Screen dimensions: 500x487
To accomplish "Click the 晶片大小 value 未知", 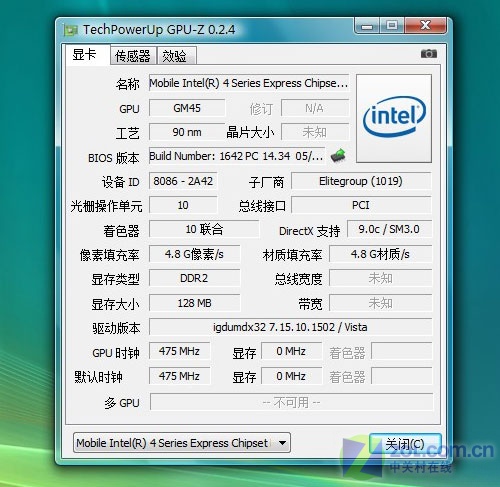I will coord(315,132).
